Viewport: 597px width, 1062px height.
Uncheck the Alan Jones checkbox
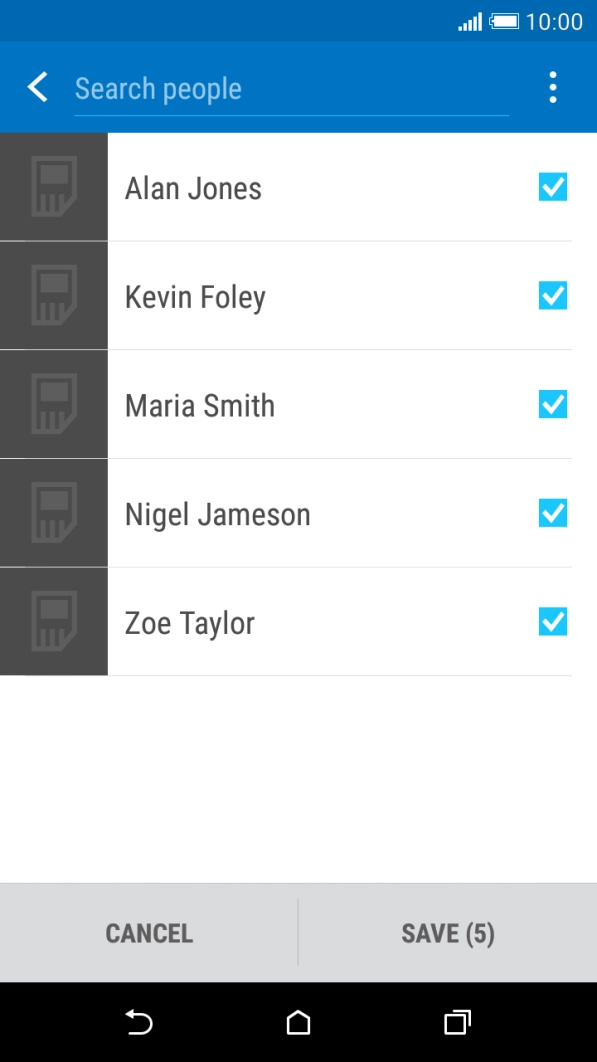[x=553, y=187]
